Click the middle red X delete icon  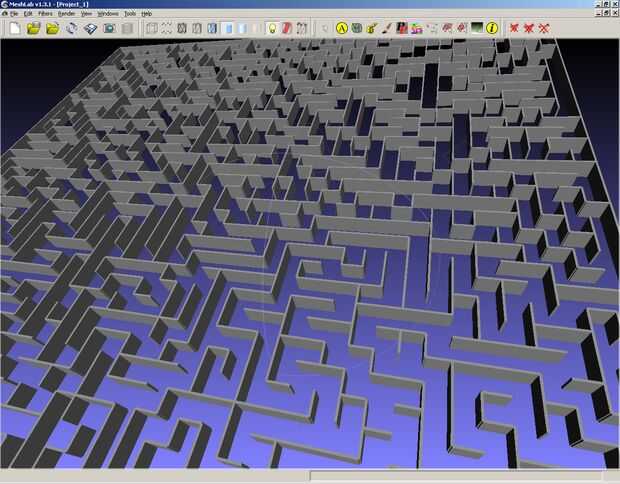(529, 28)
